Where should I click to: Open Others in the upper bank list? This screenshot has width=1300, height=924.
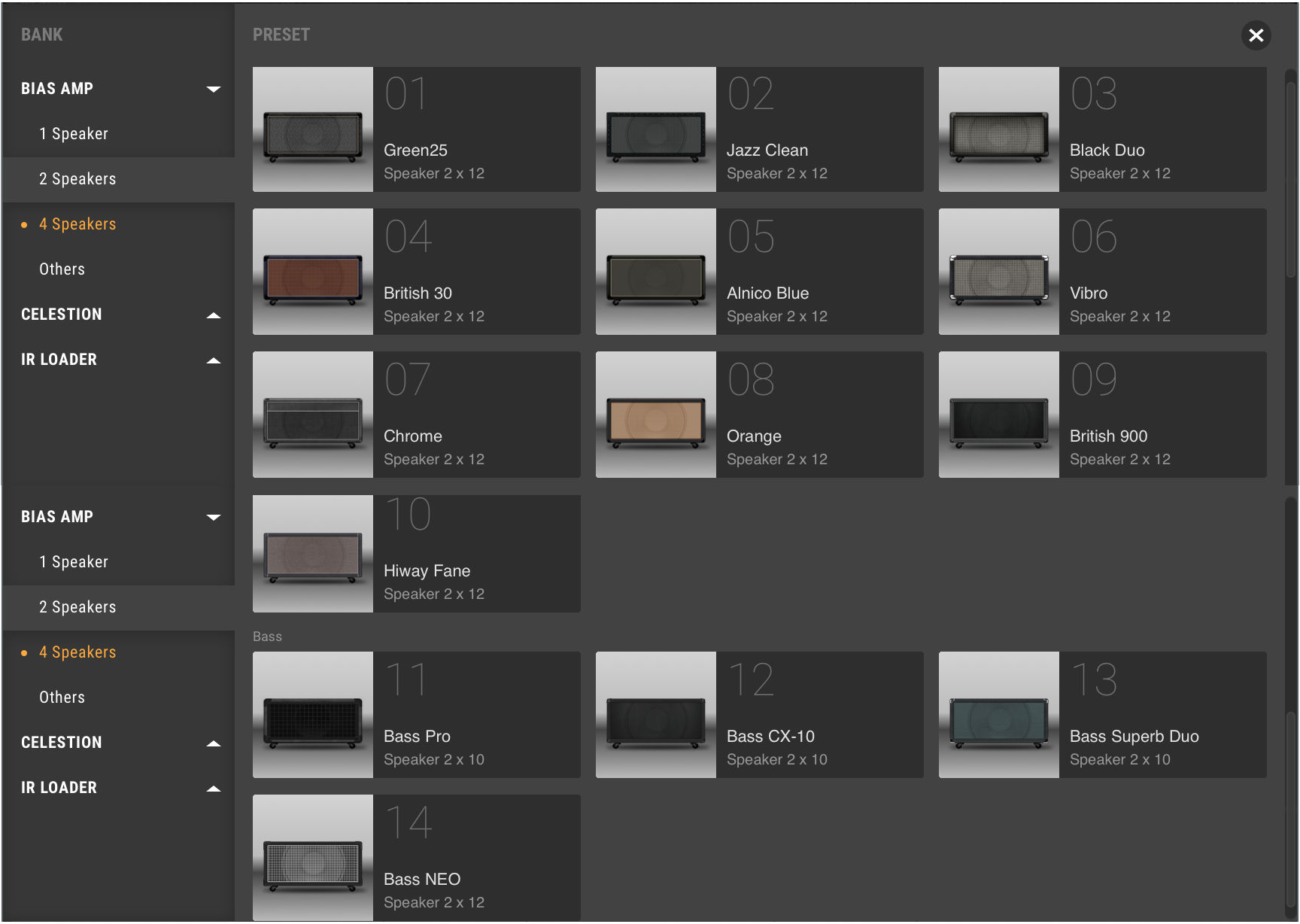[118, 269]
